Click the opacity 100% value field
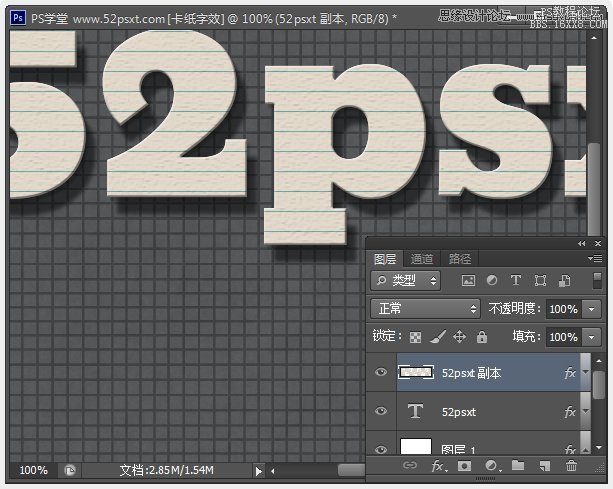The image size is (613, 489). [563, 309]
